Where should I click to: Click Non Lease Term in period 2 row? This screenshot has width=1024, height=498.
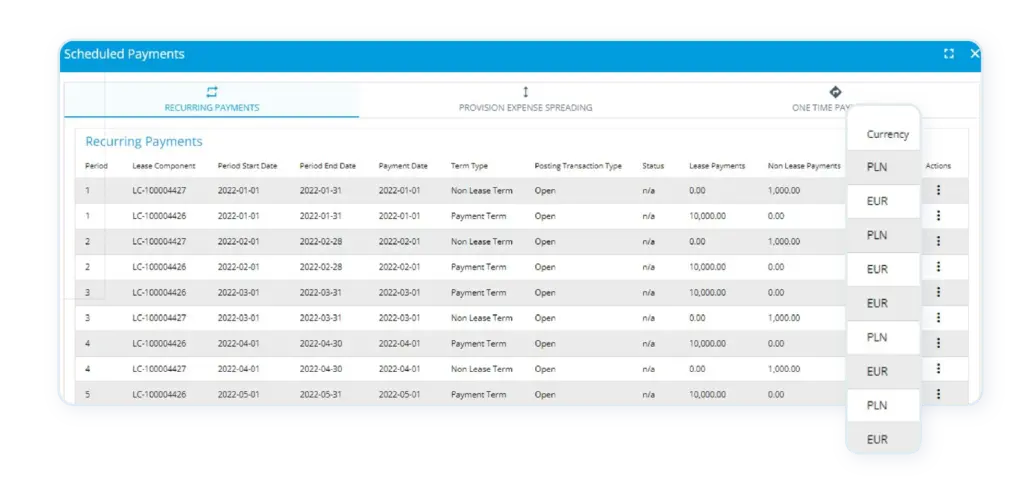[x=481, y=241]
